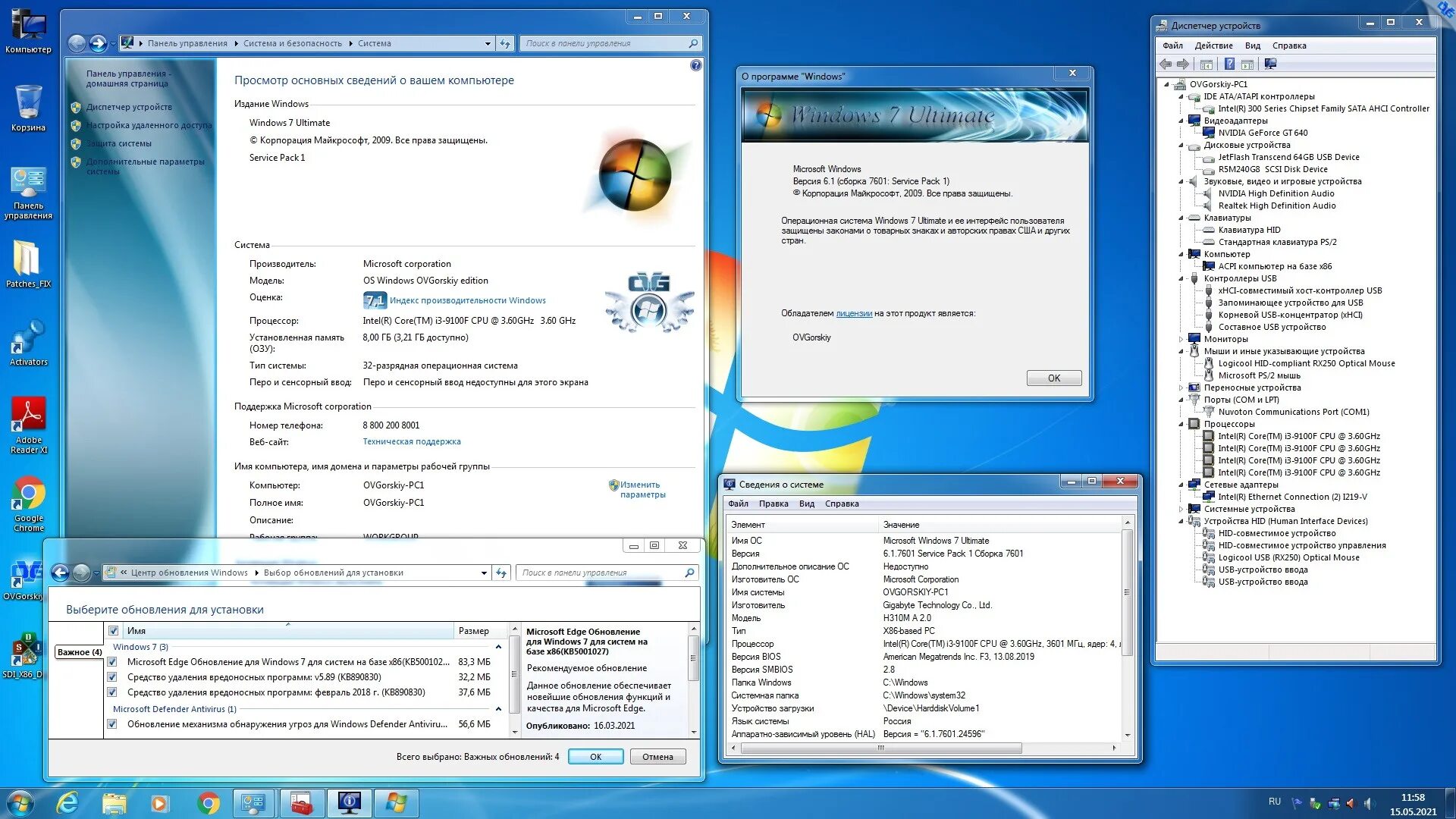This screenshot has height=819, width=1456.
Task: Click Техническая поддержка hyperlink in System panel
Action: point(412,441)
